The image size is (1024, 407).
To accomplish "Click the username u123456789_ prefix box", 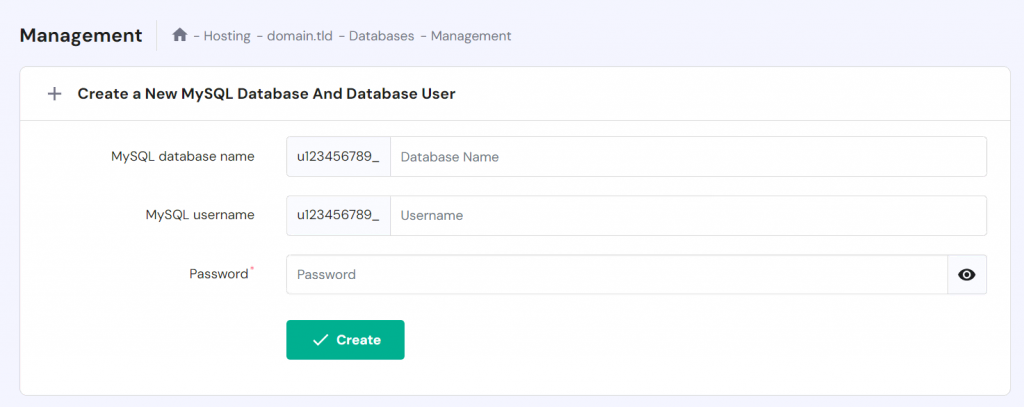I will coord(338,215).
